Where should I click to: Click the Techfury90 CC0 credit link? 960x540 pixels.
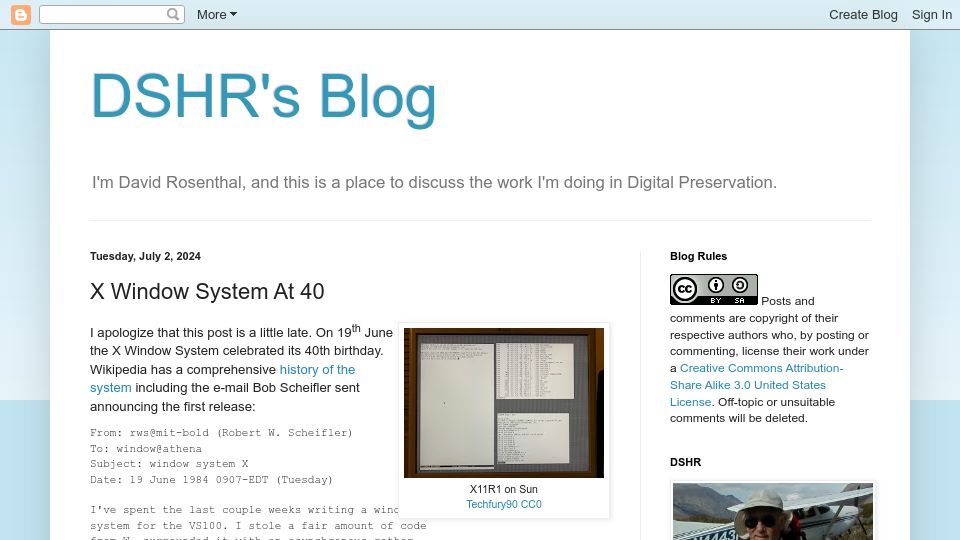[504, 504]
